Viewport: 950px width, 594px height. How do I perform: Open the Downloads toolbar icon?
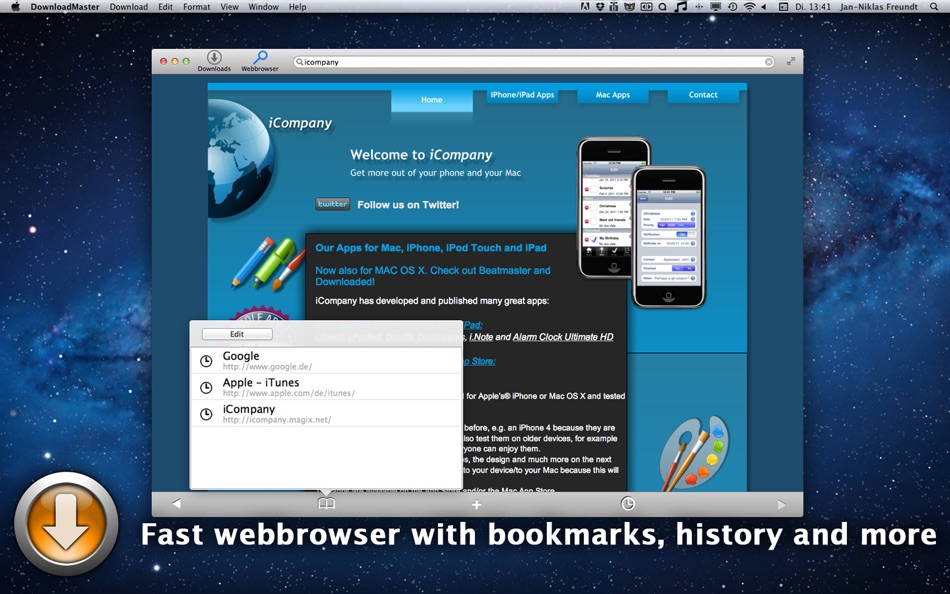point(214,58)
